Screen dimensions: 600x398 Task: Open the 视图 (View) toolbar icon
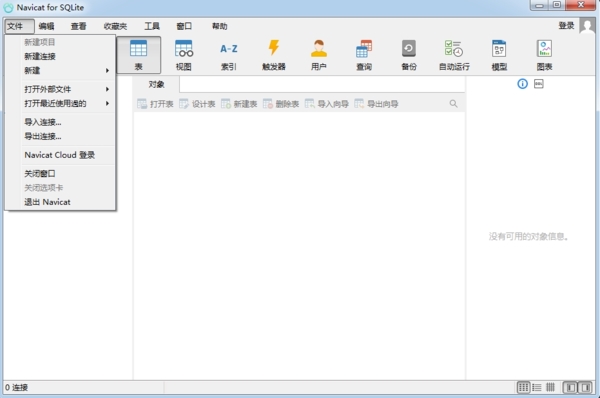(x=184, y=55)
